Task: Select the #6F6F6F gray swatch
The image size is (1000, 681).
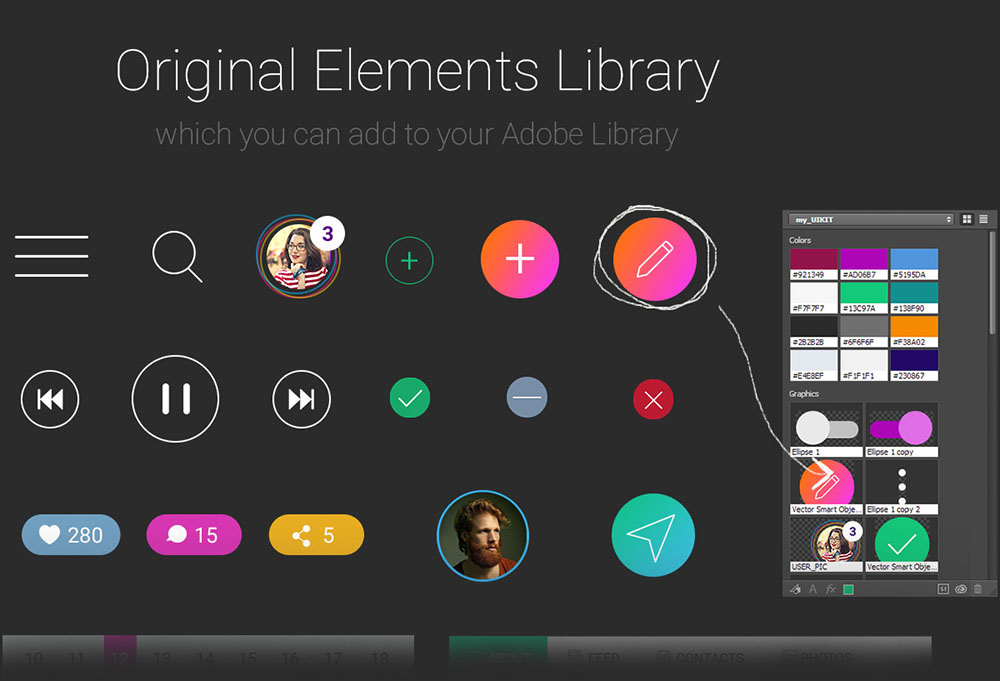Action: pyautogui.click(x=864, y=332)
